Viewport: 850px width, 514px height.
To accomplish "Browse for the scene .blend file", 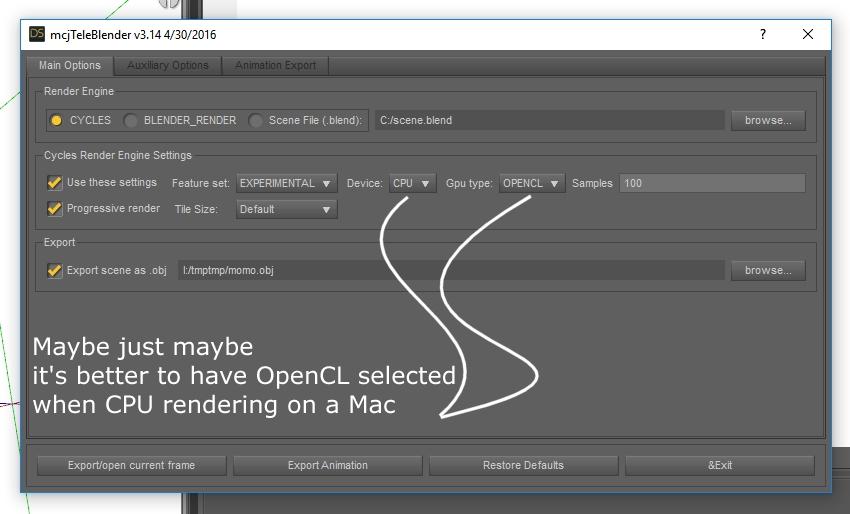I will (768, 120).
